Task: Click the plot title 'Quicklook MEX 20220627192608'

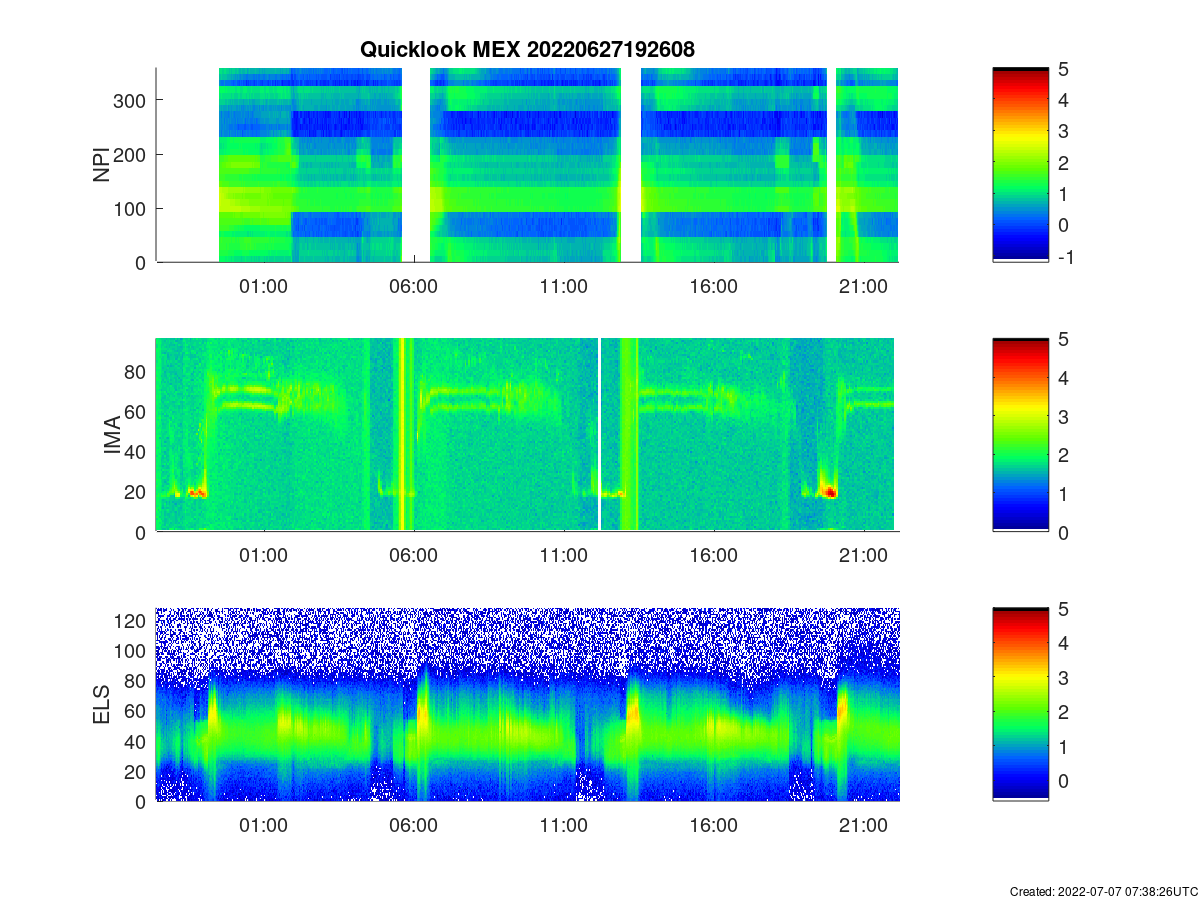Action: [x=527, y=50]
